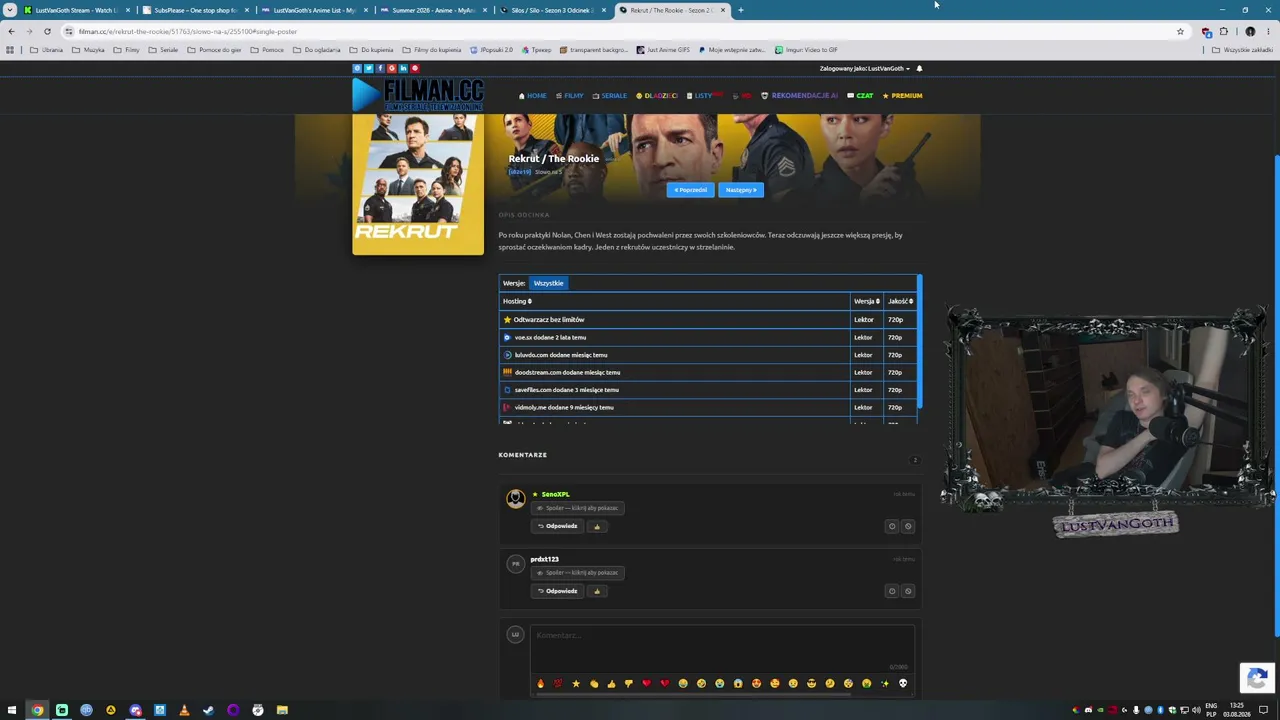This screenshot has width=1280, height=720.
Task: Open the Filmy bookmarks folder
Action: click(126, 50)
